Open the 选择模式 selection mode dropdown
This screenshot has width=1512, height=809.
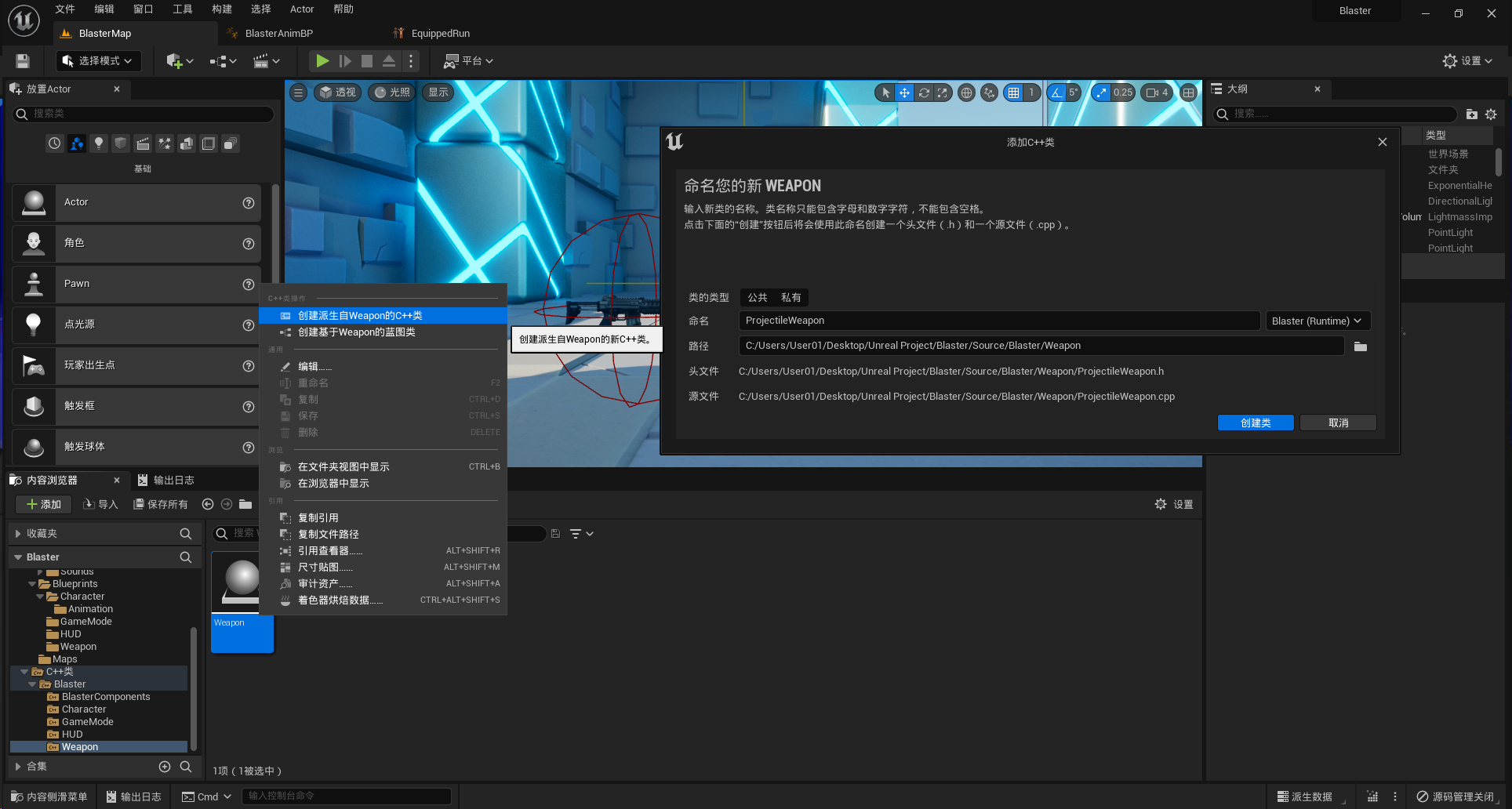coord(98,60)
